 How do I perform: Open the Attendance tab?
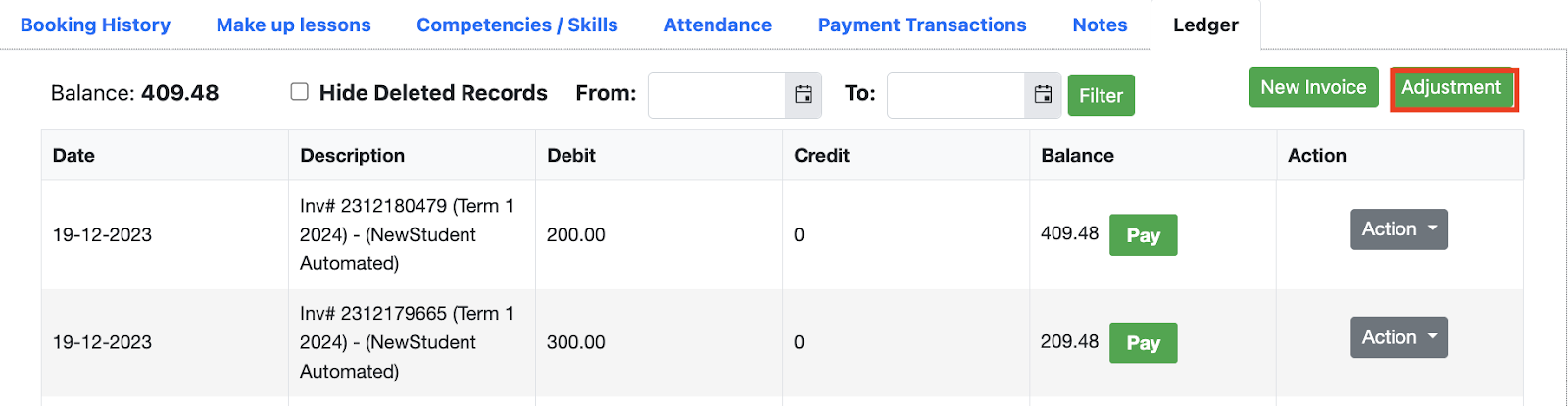click(717, 25)
